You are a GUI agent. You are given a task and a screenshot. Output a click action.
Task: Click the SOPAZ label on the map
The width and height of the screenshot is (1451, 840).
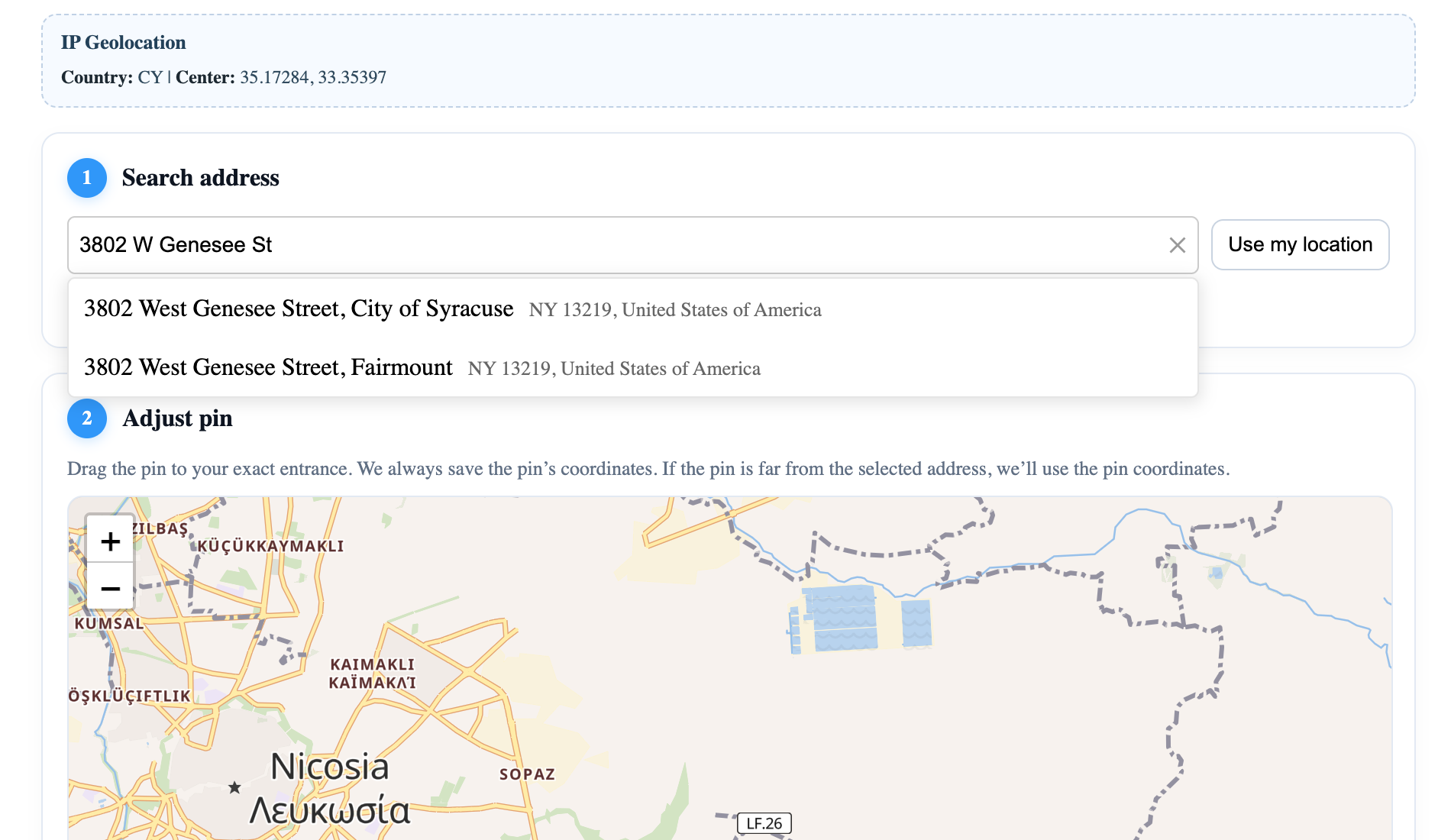click(x=527, y=774)
